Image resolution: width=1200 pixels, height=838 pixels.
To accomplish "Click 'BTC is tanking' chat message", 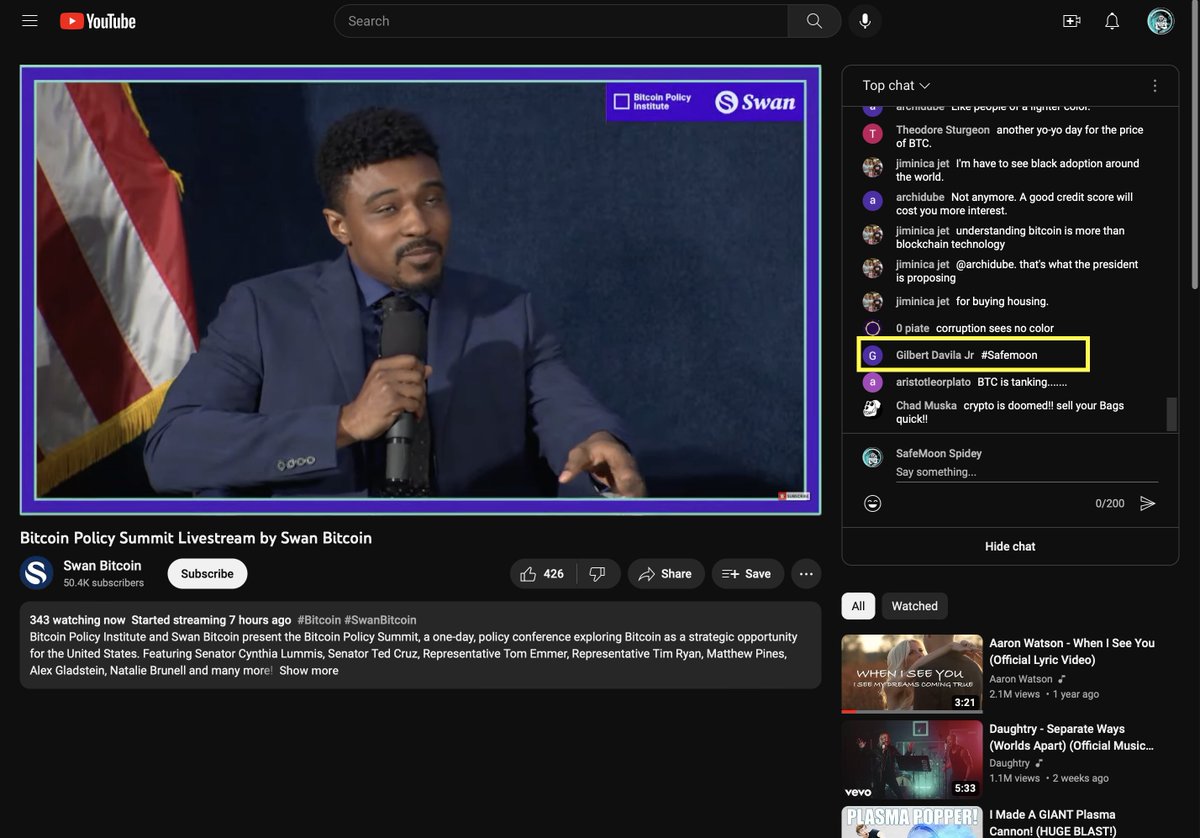I will tap(1022, 382).
